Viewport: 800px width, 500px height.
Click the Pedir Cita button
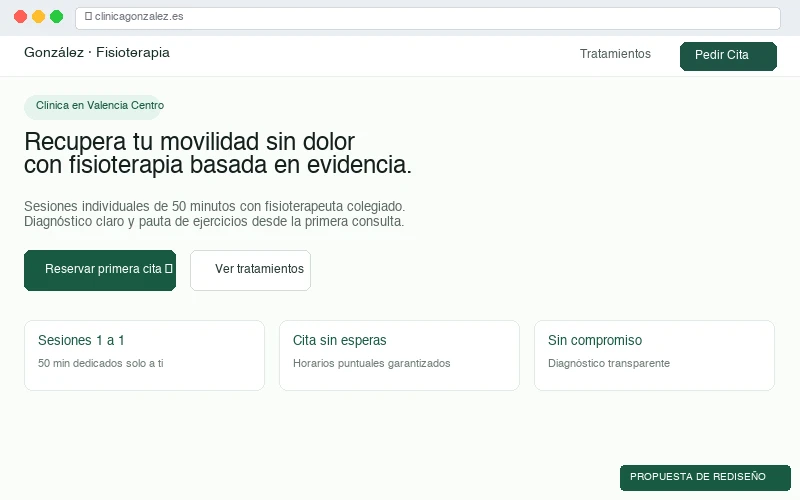coord(728,56)
